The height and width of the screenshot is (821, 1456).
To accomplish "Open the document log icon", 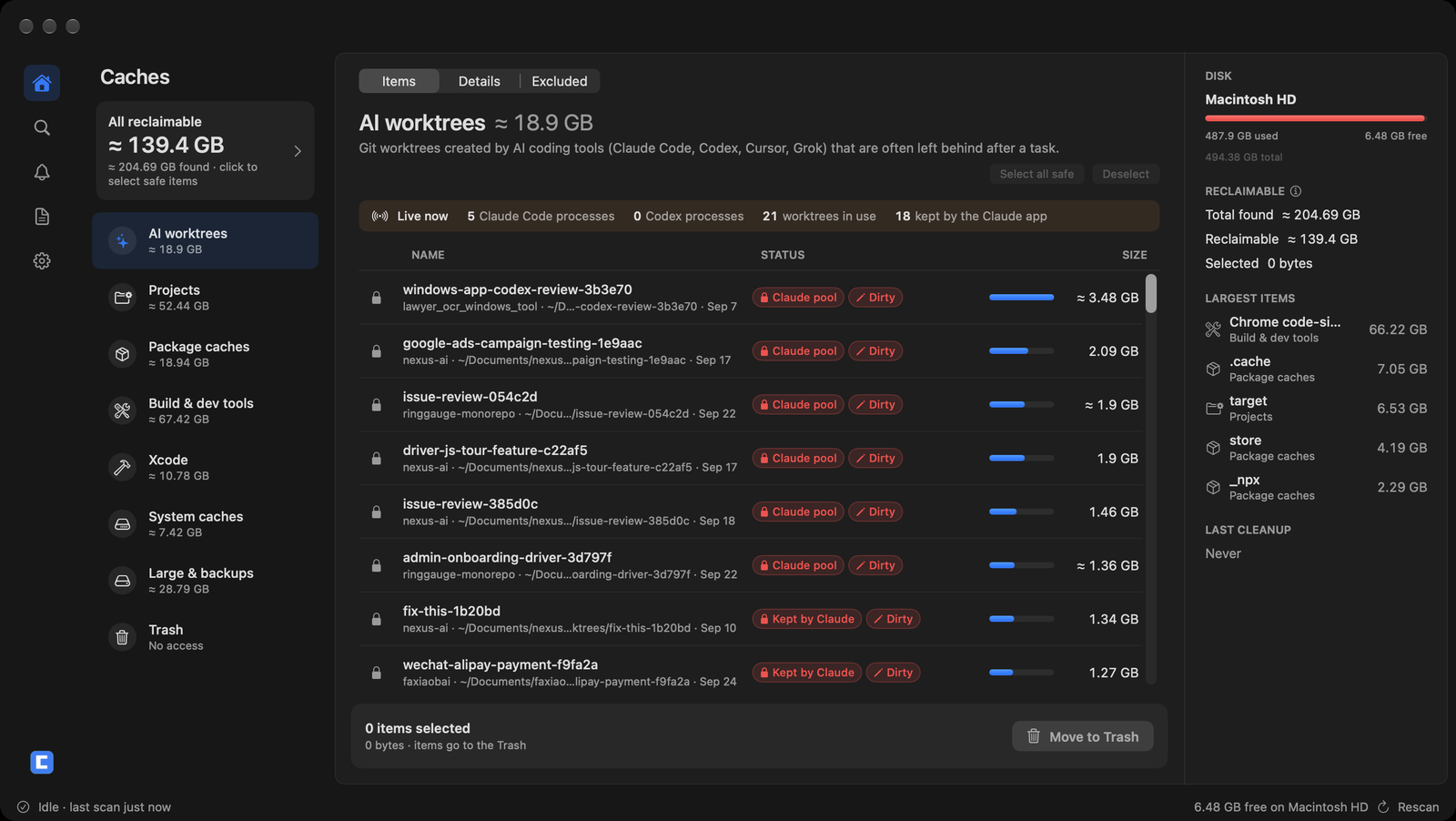I will click(x=42, y=217).
